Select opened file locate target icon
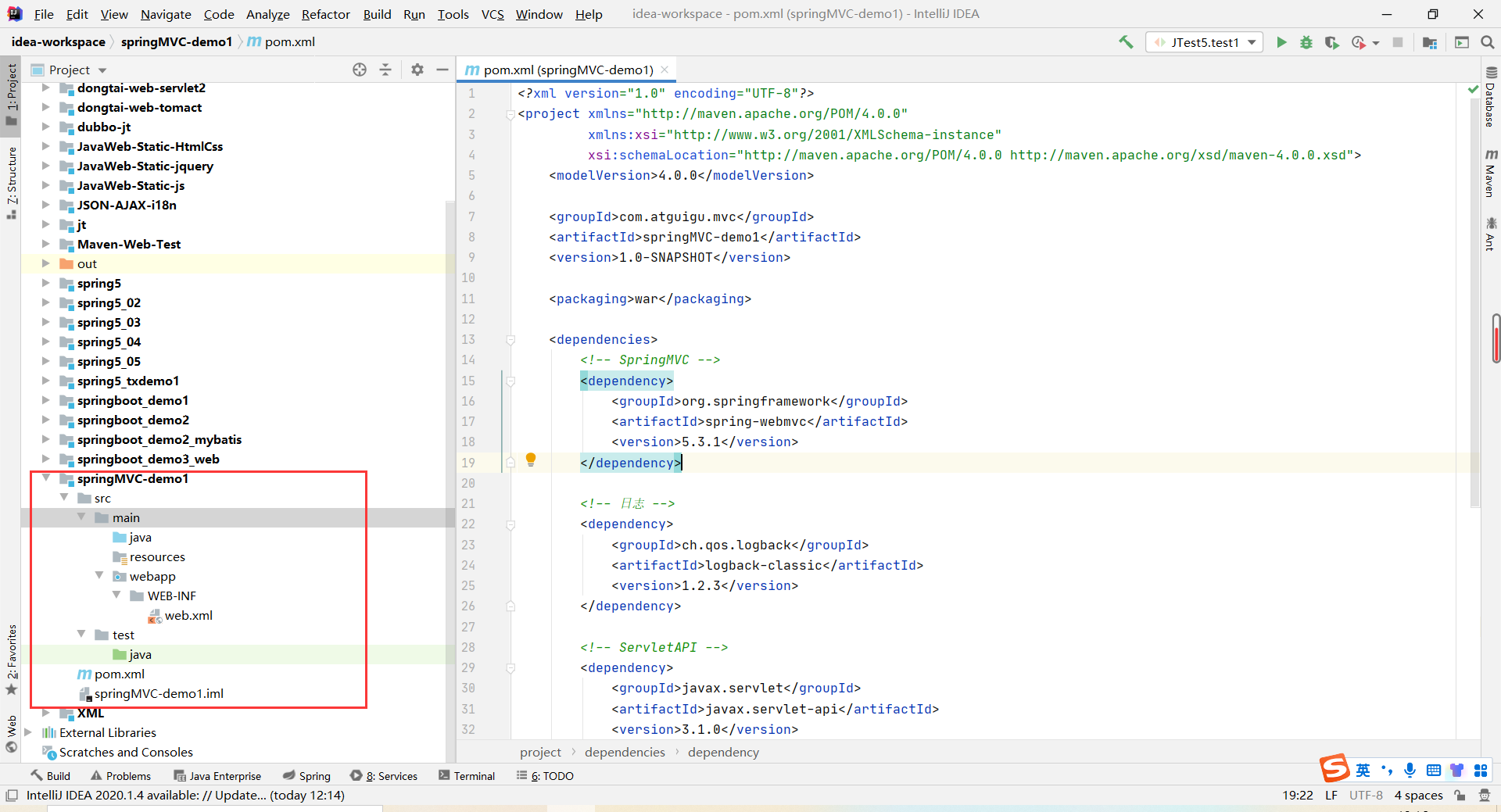The image size is (1501, 812). [360, 70]
